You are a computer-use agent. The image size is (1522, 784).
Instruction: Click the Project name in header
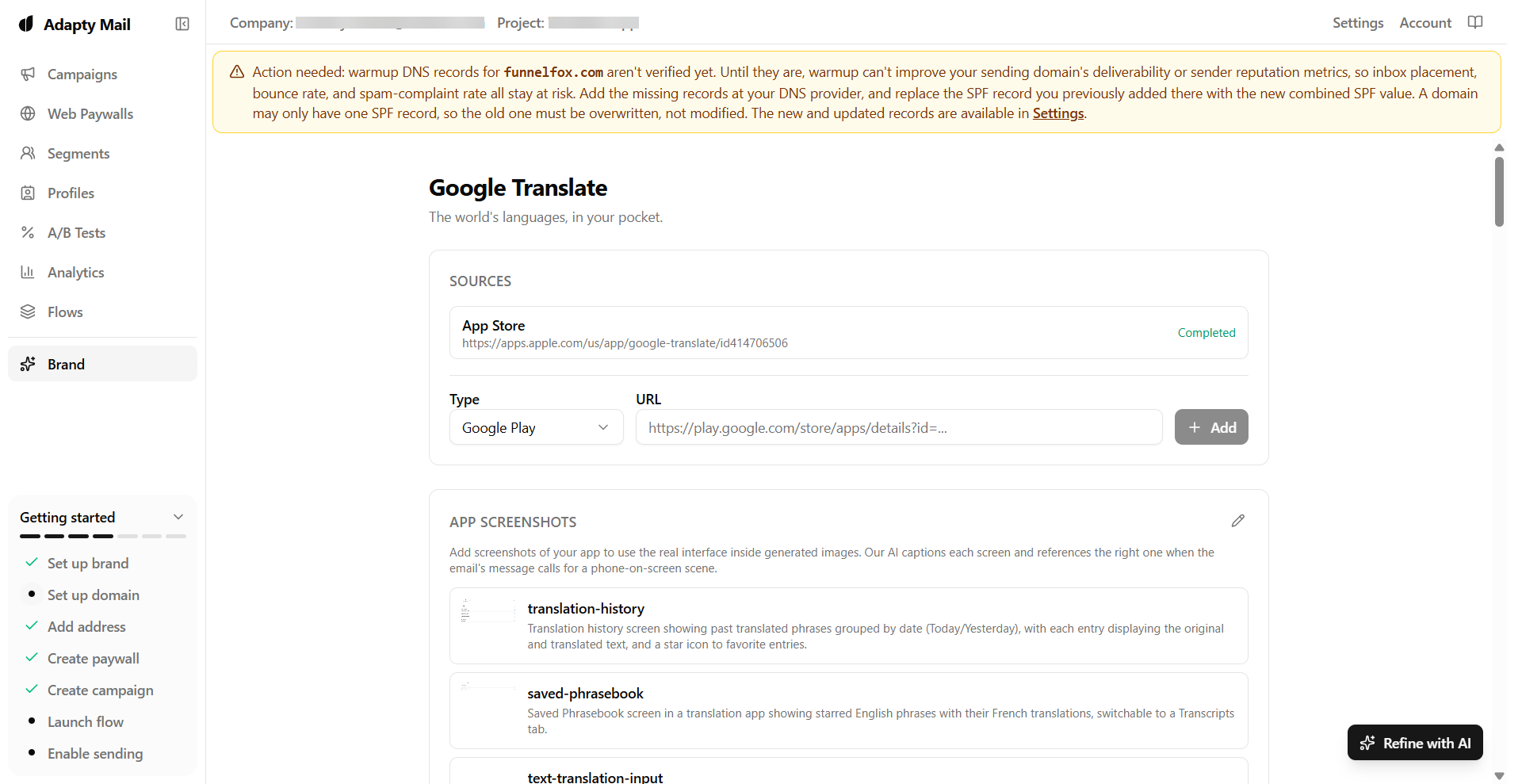(x=594, y=23)
